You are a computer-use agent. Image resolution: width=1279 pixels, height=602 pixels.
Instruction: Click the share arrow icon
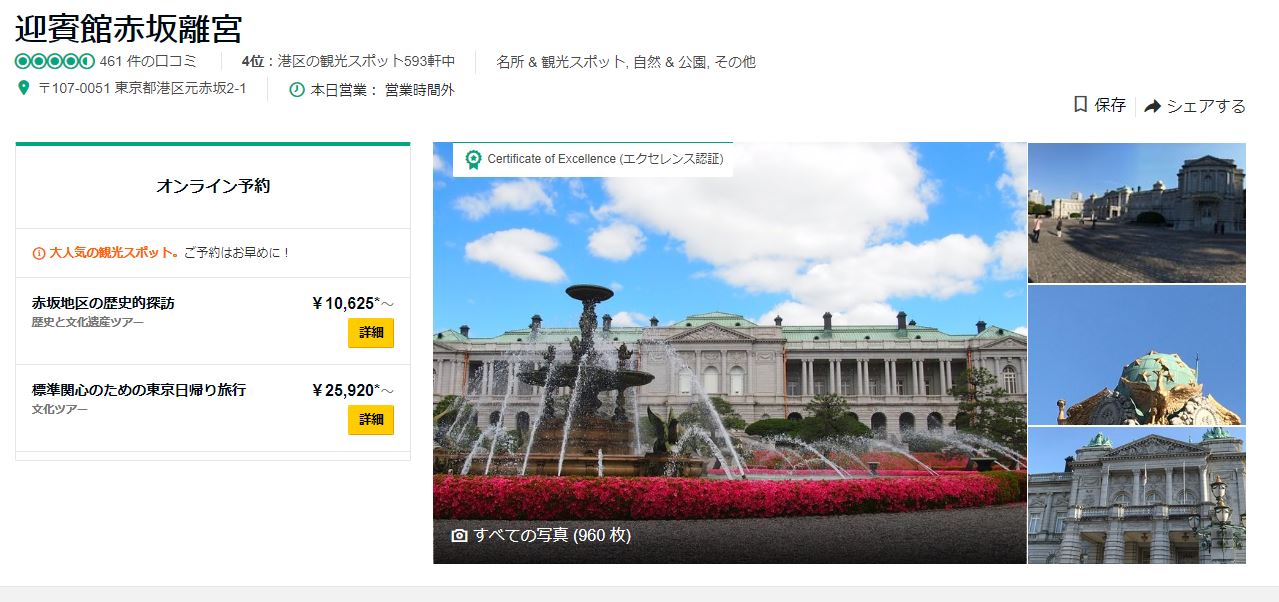1152,106
